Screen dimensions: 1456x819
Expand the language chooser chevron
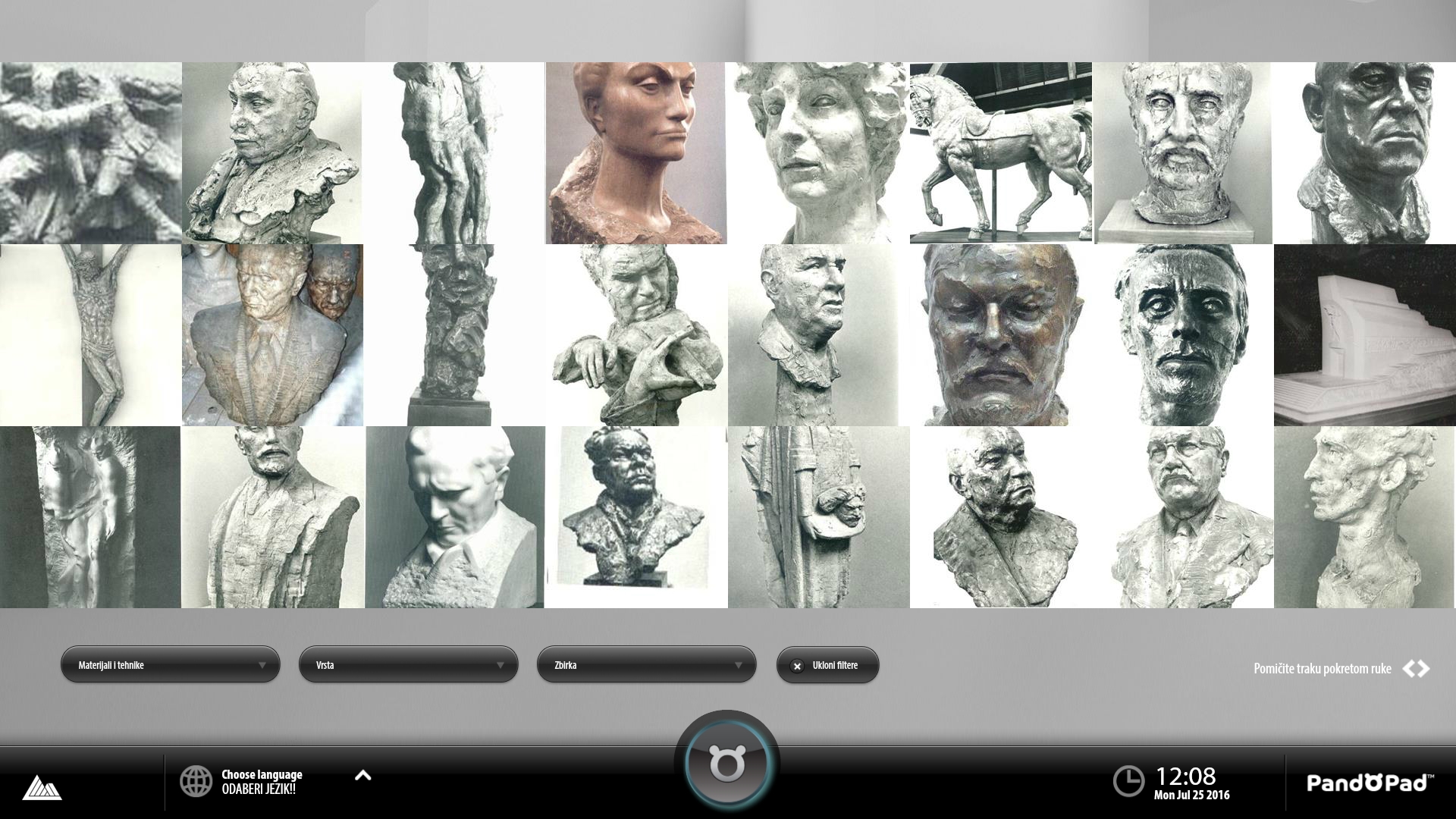[363, 775]
